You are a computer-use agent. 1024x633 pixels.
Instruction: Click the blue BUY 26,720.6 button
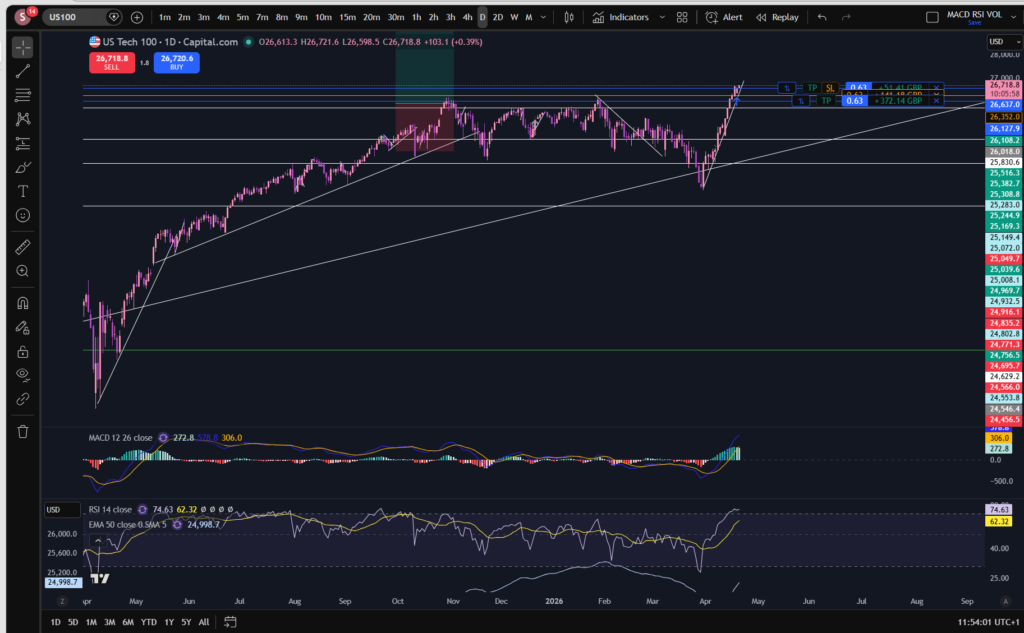tap(176, 62)
